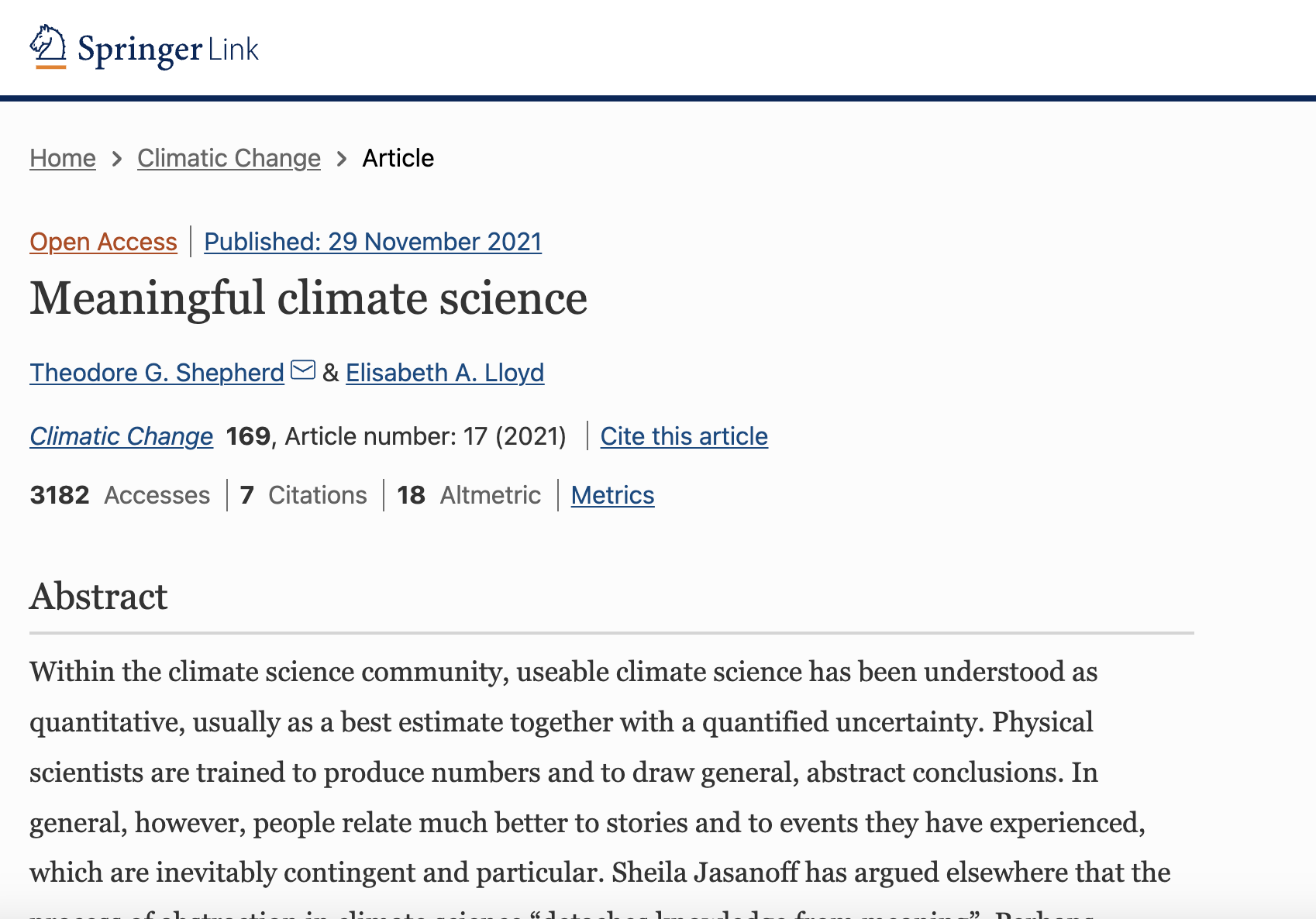Click the 7 Citations count

[304, 495]
